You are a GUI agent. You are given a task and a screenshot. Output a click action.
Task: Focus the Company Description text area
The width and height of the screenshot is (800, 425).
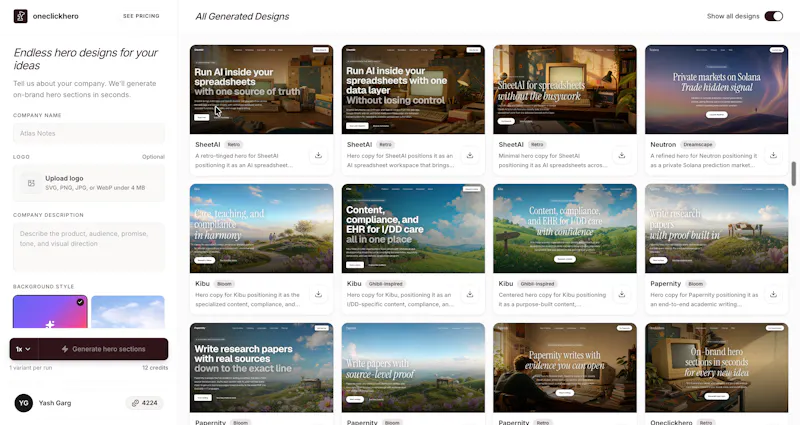(89, 246)
